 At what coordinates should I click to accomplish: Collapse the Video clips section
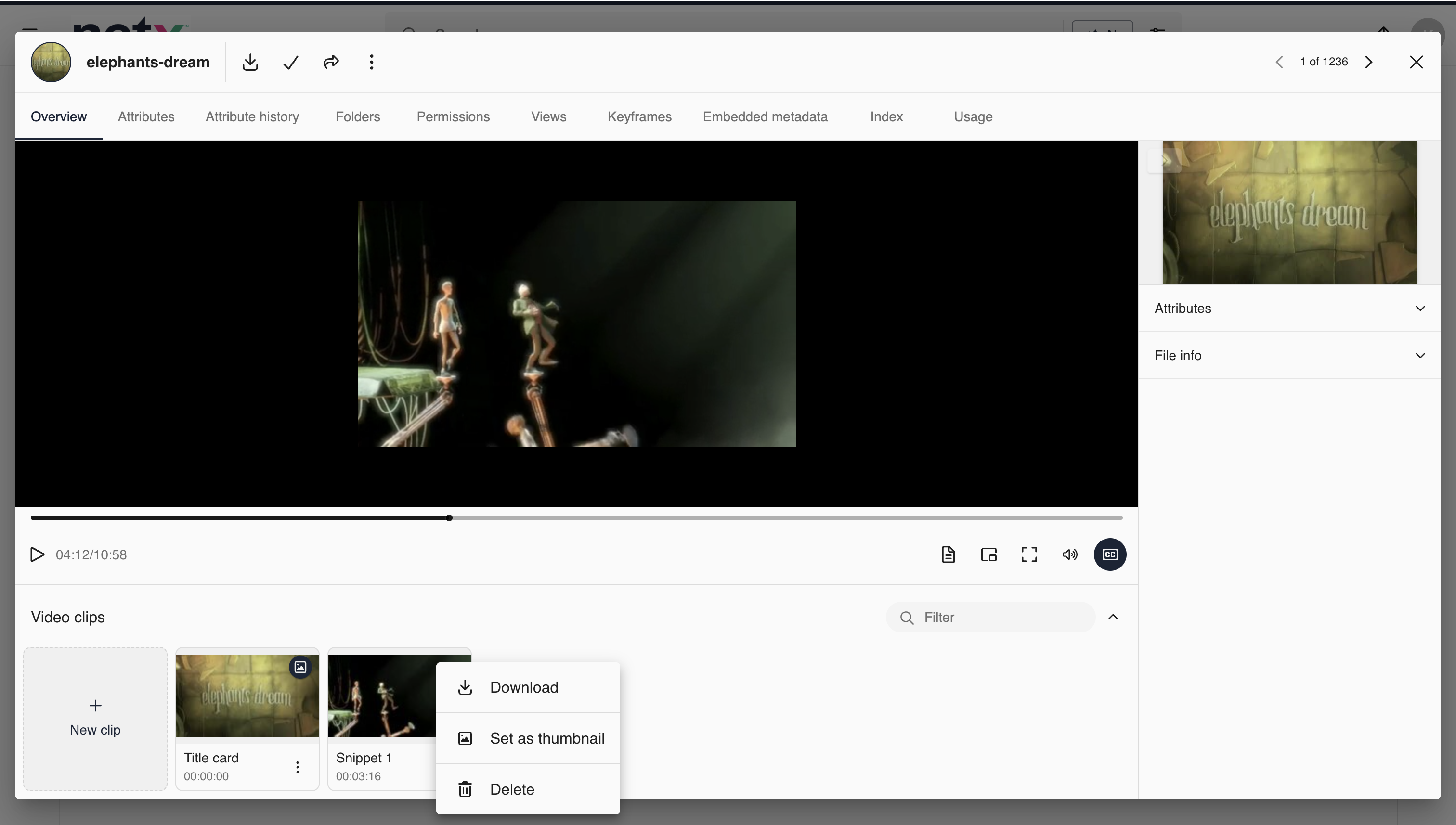click(1113, 617)
